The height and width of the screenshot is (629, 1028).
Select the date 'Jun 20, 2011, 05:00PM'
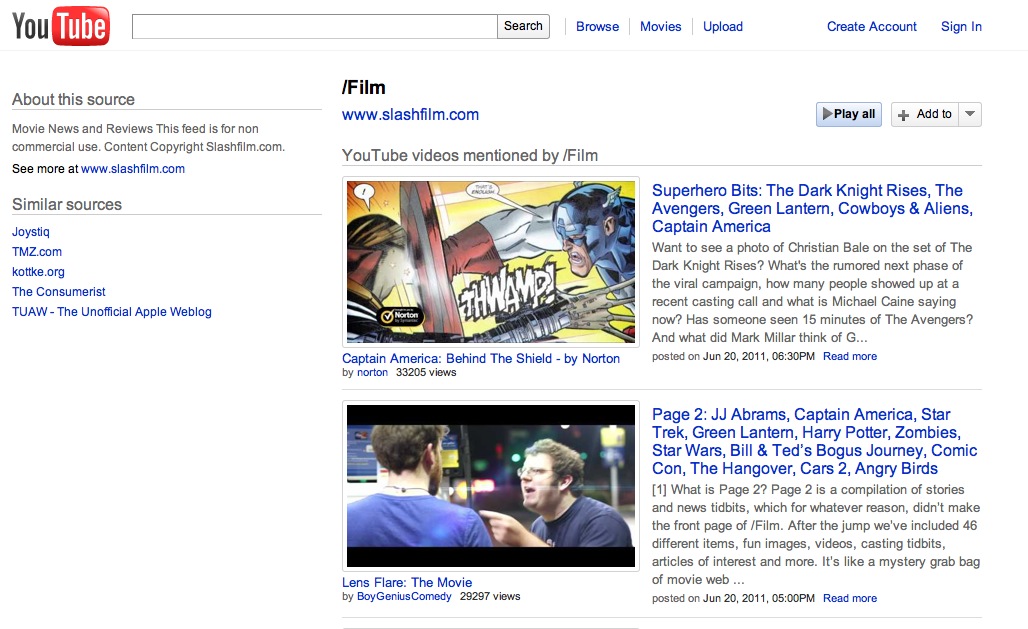759,598
